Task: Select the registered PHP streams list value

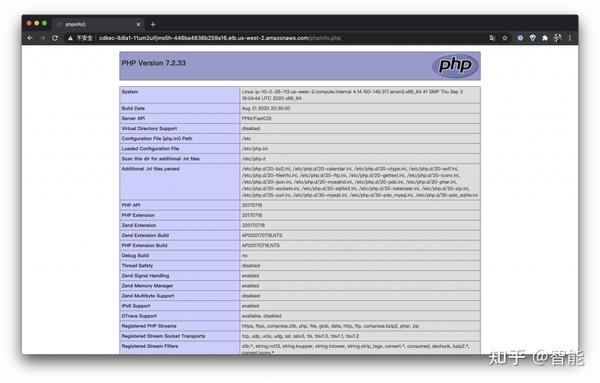Action: [330, 326]
